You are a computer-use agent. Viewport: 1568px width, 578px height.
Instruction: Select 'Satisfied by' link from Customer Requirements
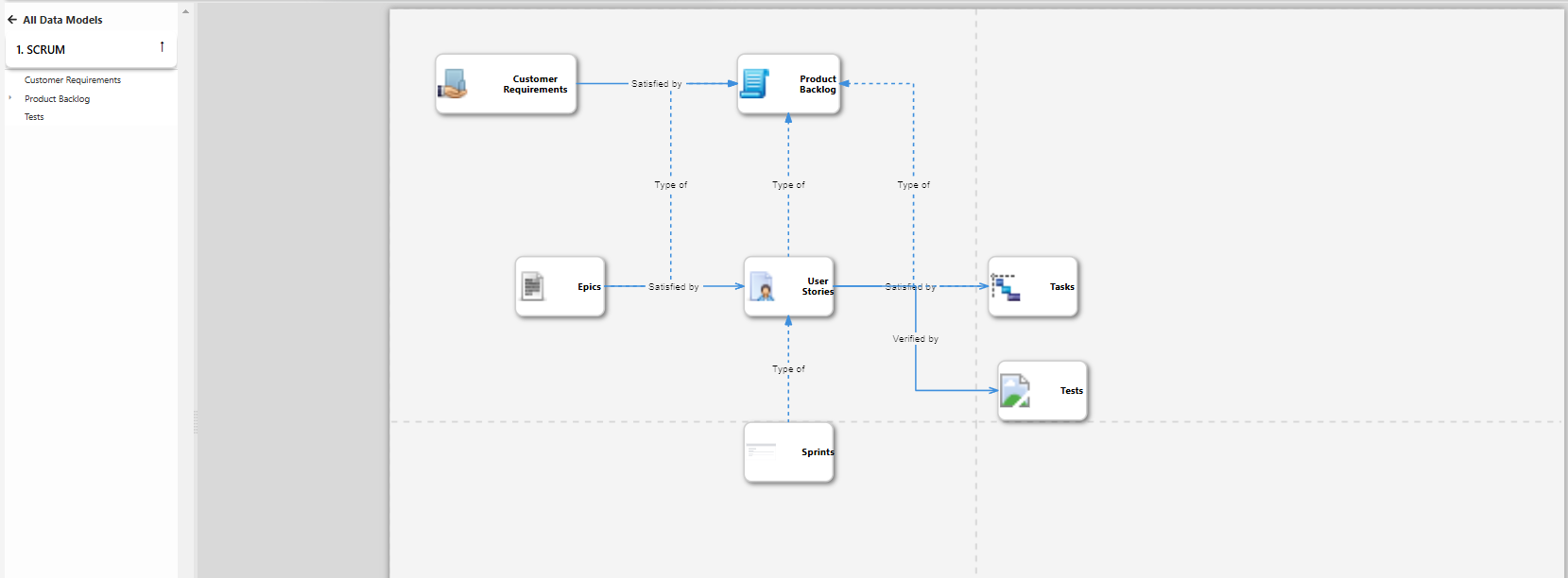coord(656,84)
